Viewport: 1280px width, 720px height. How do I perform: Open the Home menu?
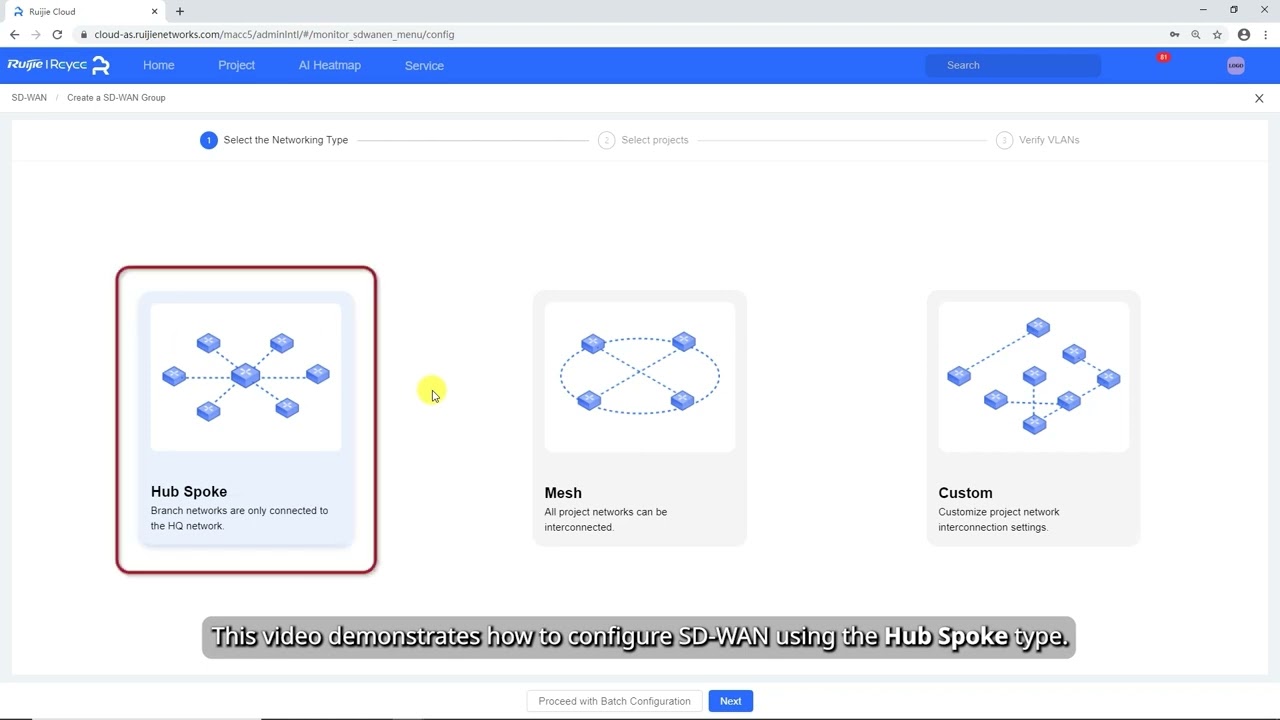coord(158,65)
